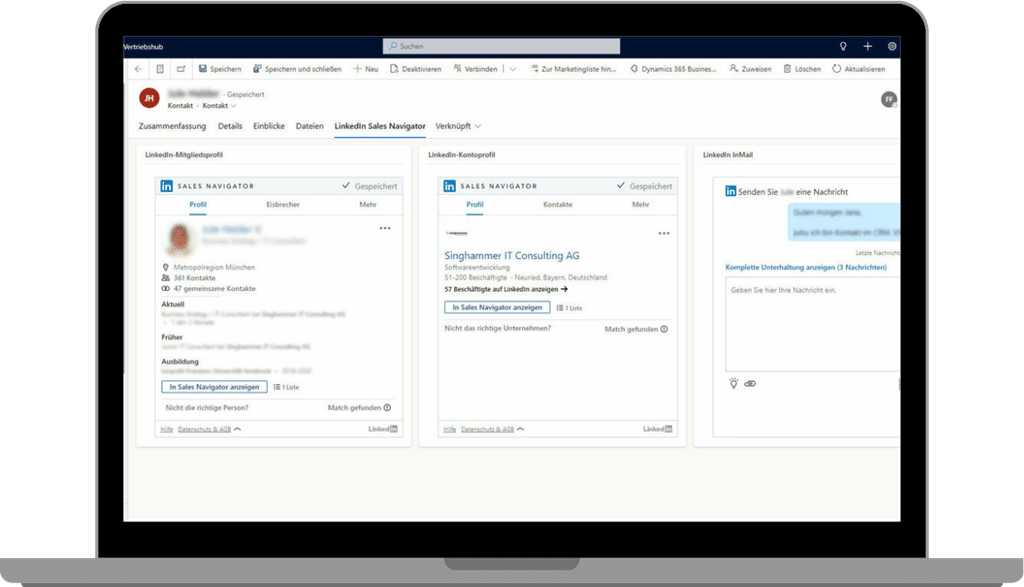The height and width of the screenshot is (587, 1024).
Task: Click Deaktivieren in the command bar
Action: (x=416, y=69)
